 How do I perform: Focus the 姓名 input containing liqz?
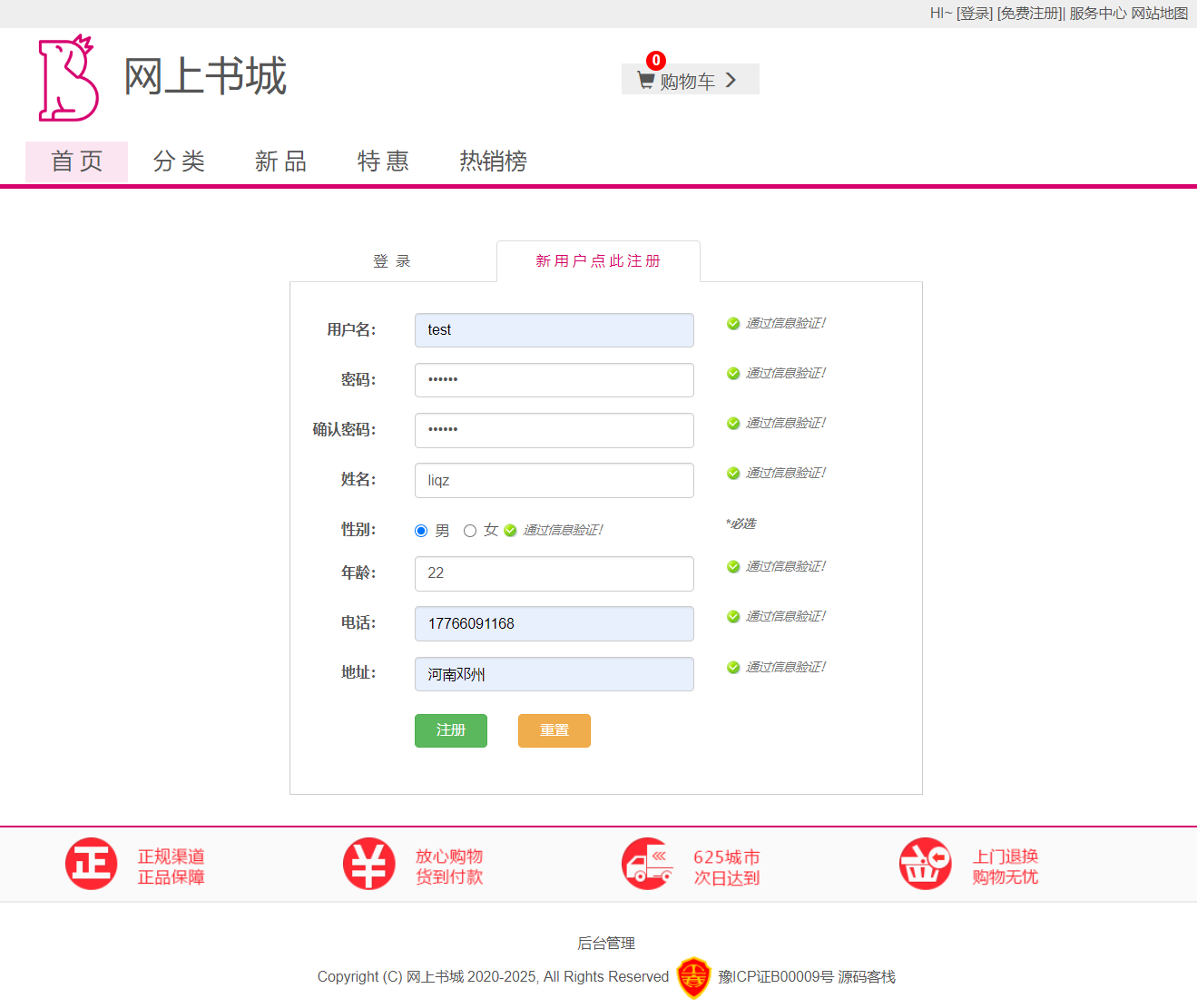coord(554,480)
